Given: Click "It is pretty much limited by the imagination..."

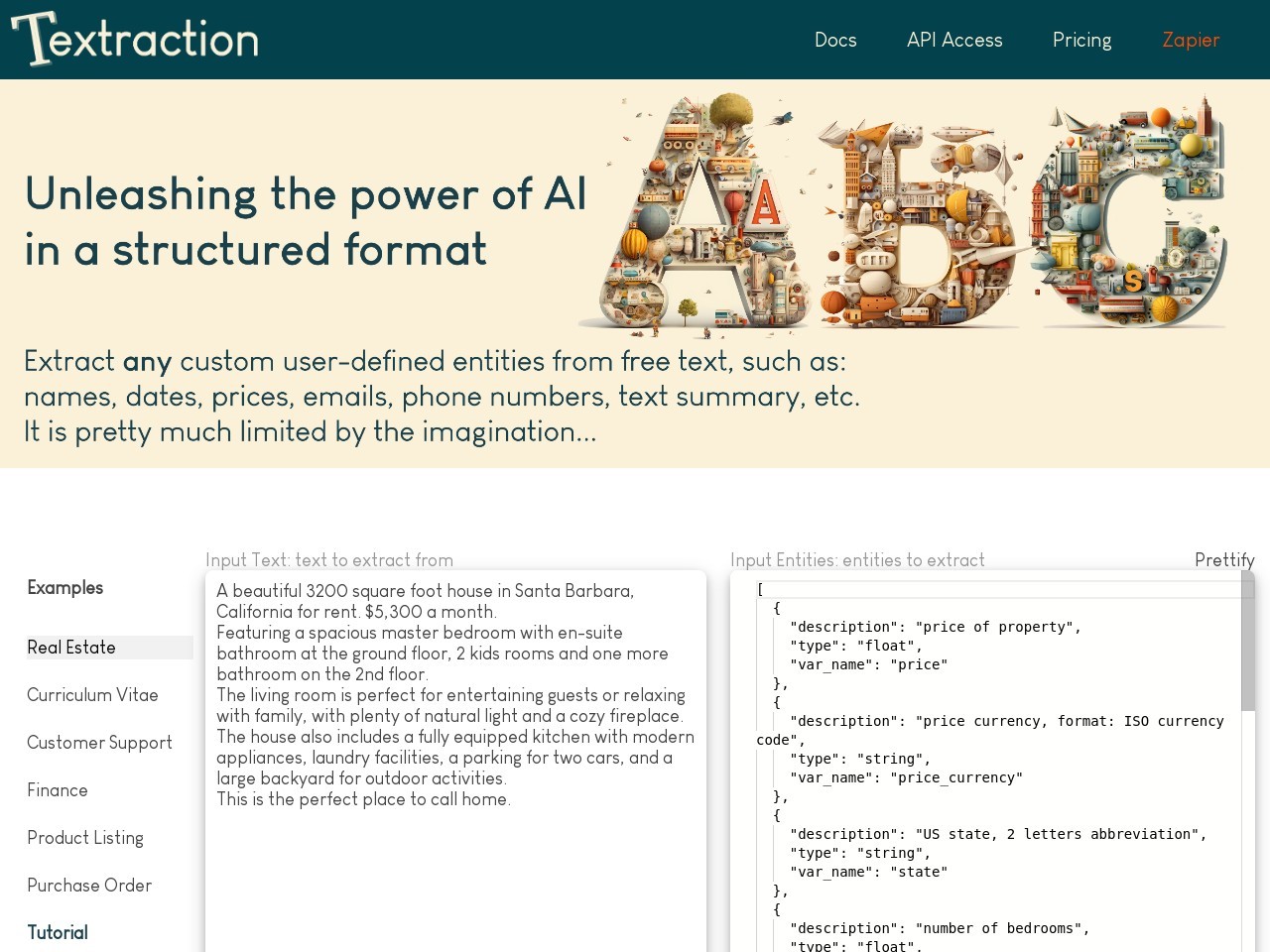Looking at the screenshot, I should 311,432.
